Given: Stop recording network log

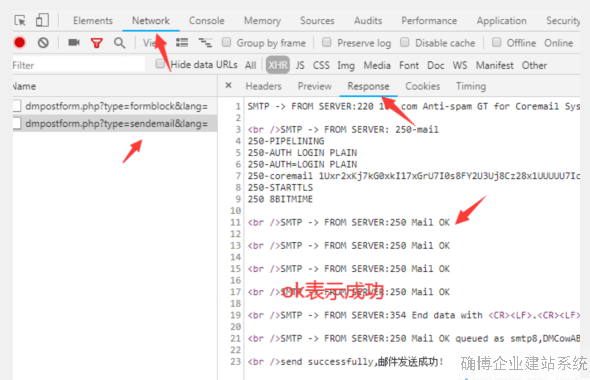Looking at the screenshot, I should (x=20, y=43).
